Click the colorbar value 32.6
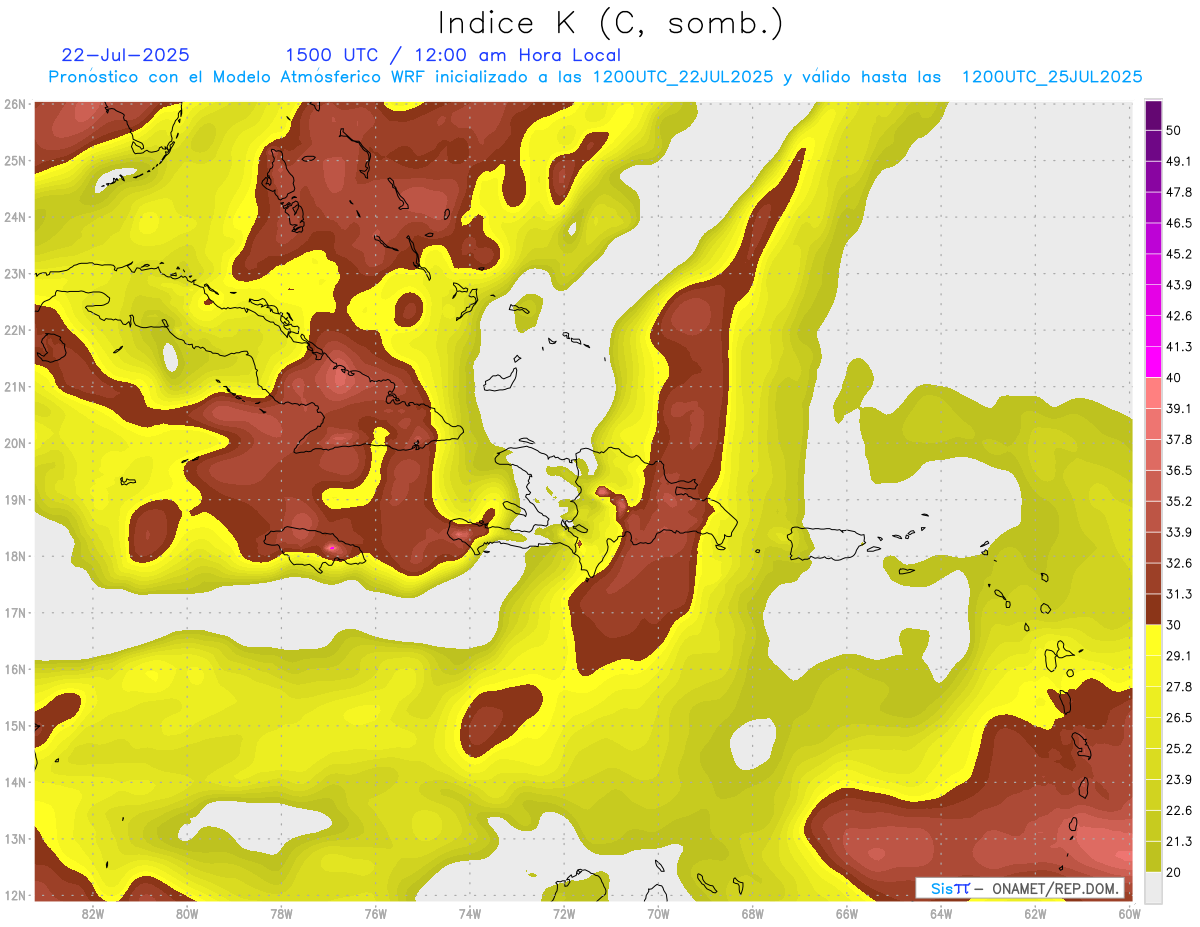The image size is (1200, 927). [x=1178, y=563]
